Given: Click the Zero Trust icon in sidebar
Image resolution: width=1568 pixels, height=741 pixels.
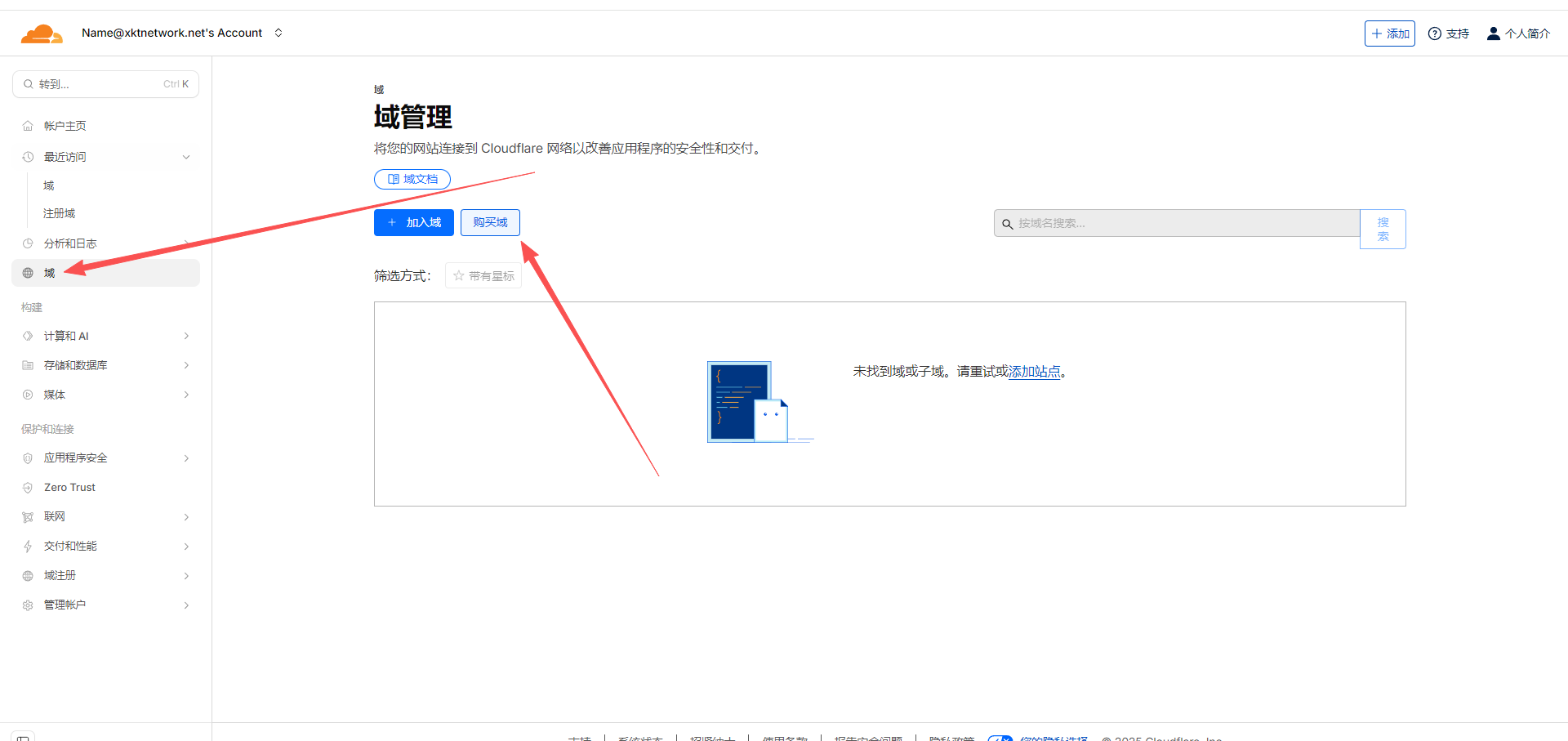Looking at the screenshot, I should [x=28, y=488].
